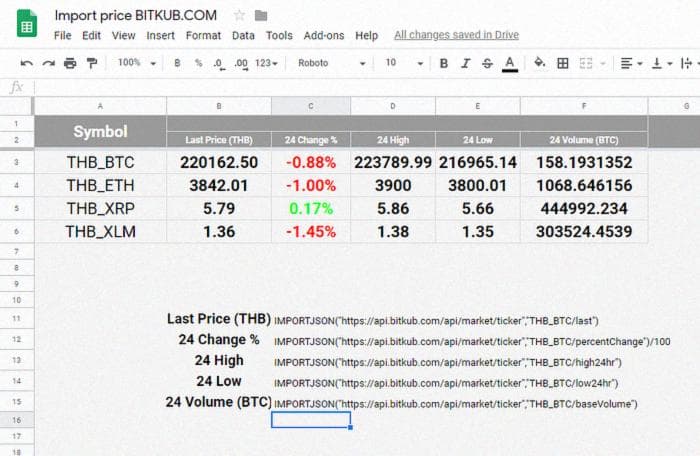
Task: Select the THB_XLM cell
Action: [x=100, y=231]
